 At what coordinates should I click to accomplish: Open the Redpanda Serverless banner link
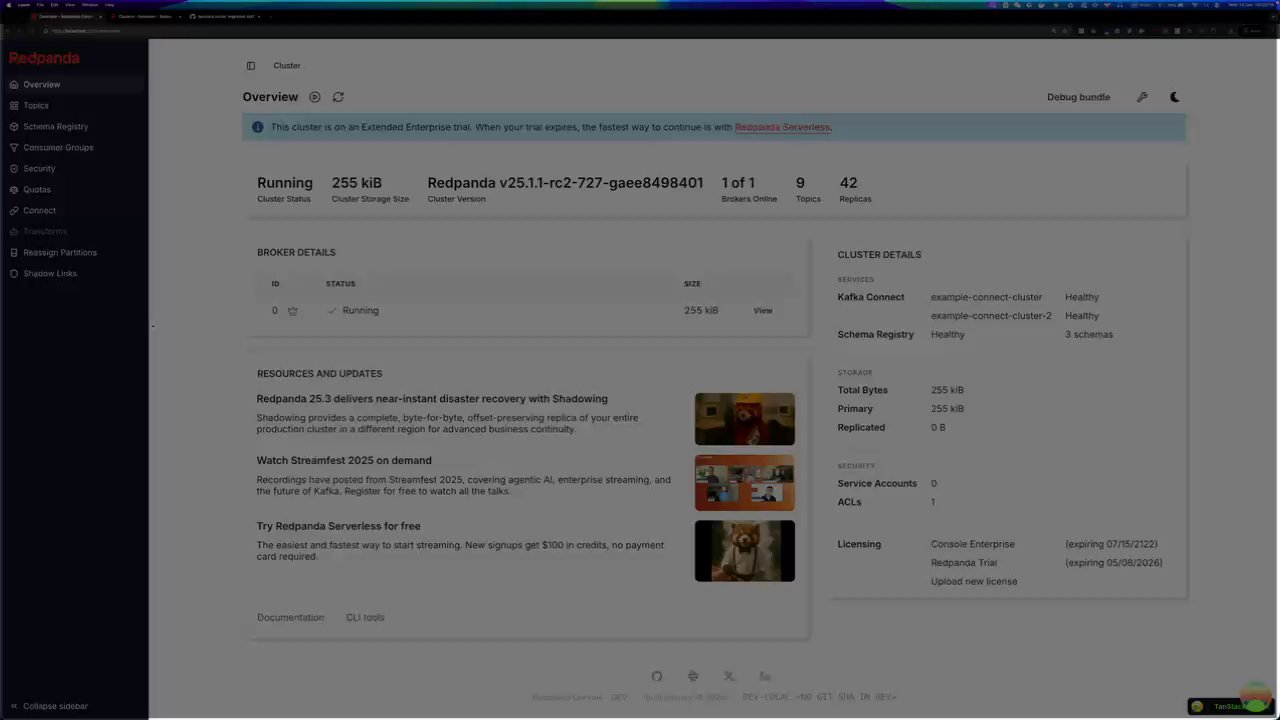[x=782, y=127]
